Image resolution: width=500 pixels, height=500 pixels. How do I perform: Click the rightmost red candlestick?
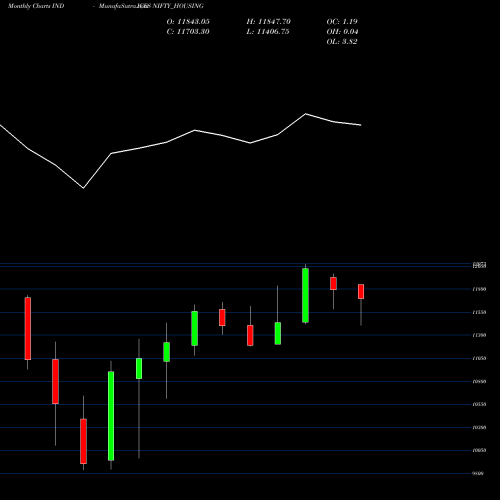coord(361,292)
